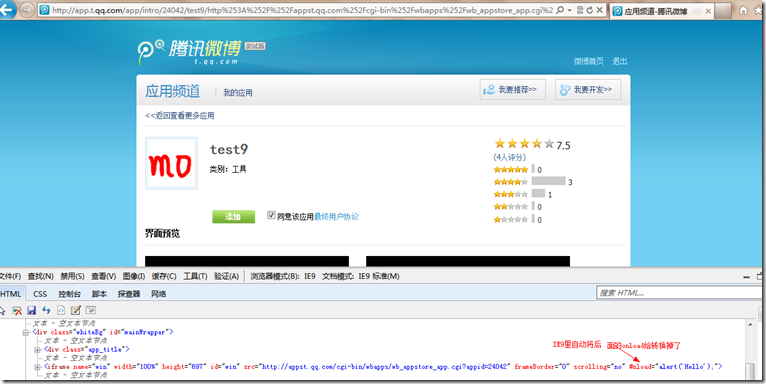Image resolution: width=766 pixels, height=384 pixels.
Task: Open the 文件(F) developer tools menu
Action: [x=10, y=277]
